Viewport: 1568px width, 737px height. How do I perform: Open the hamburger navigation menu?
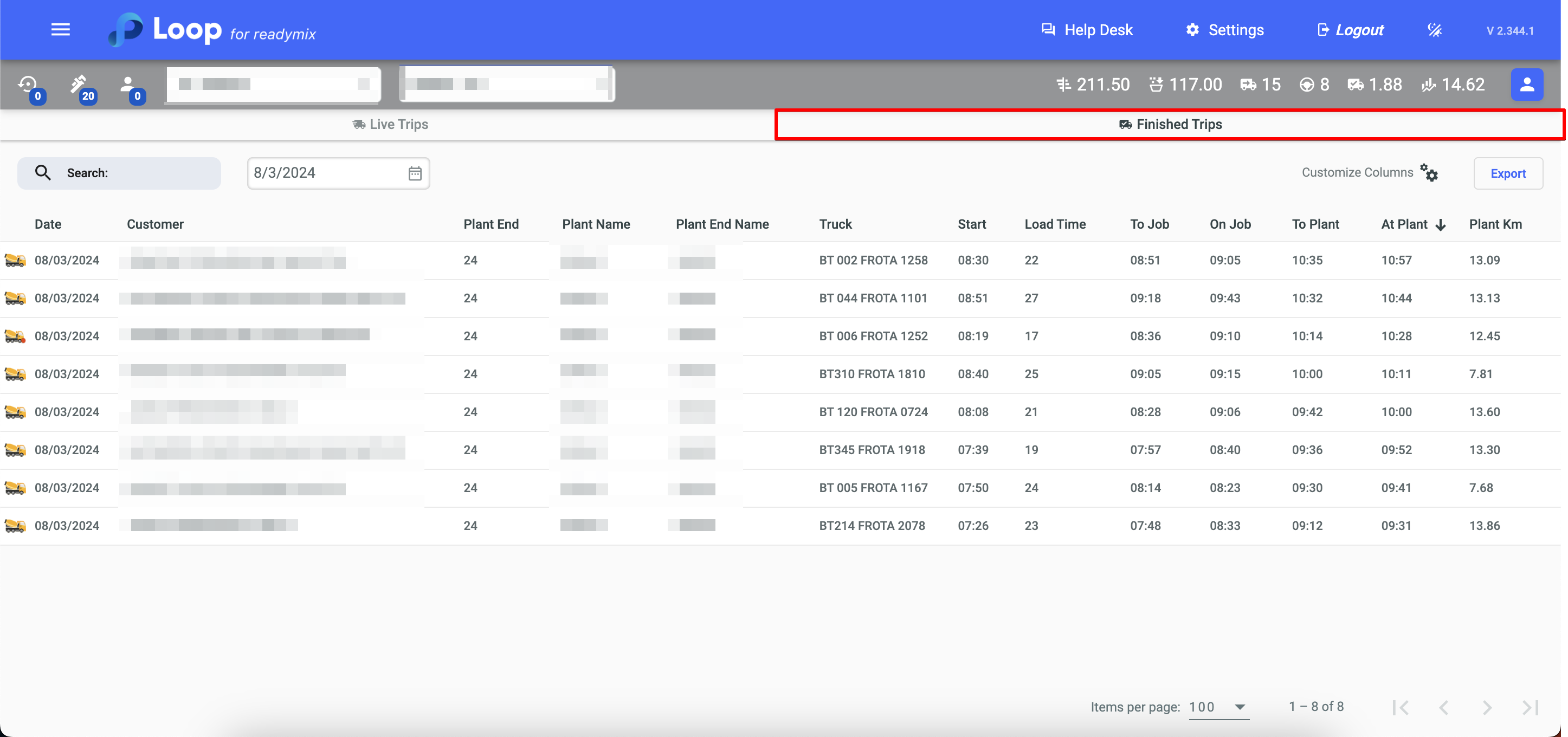(60, 30)
